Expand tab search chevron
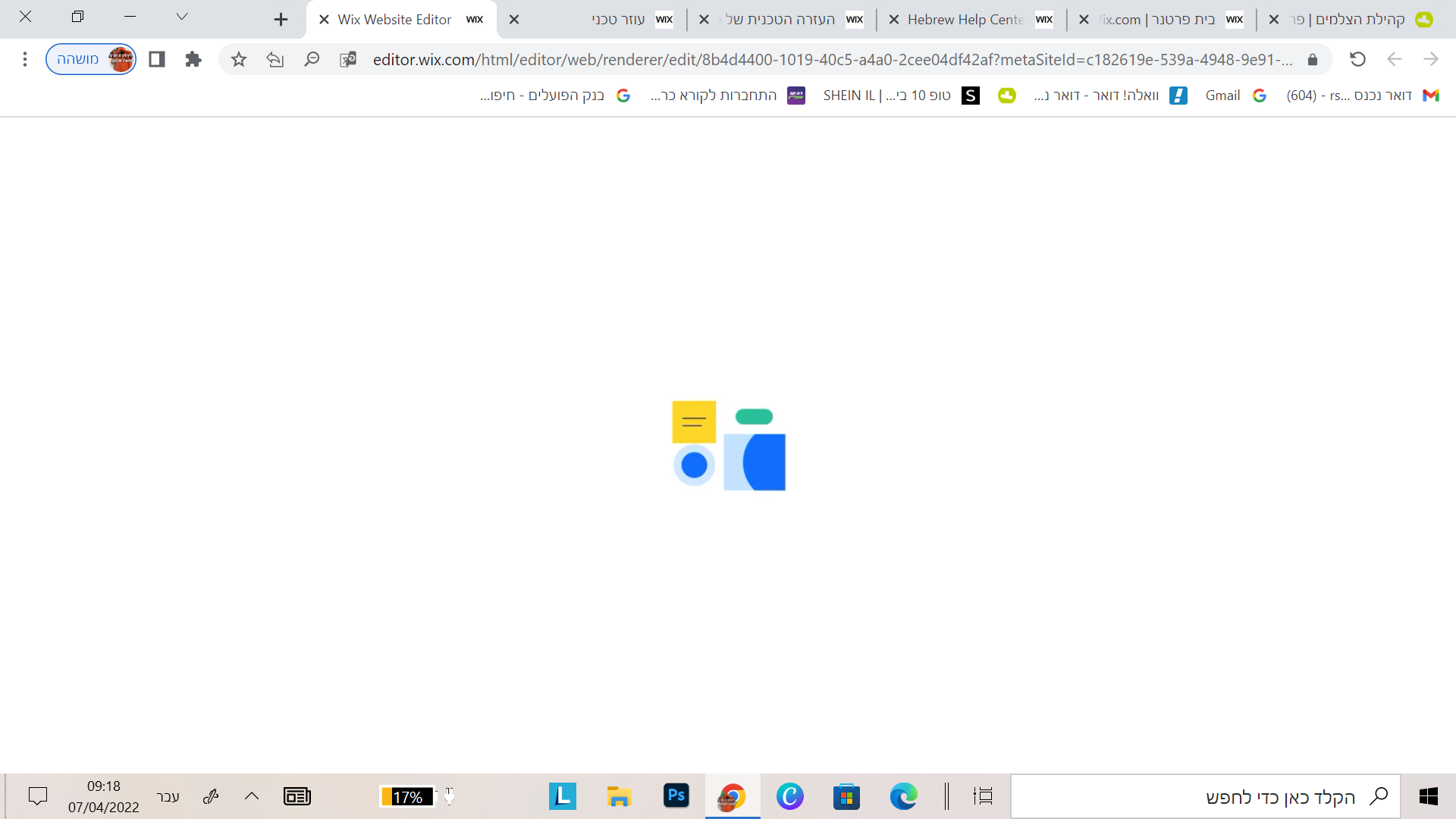1456x819 pixels. coord(181,17)
